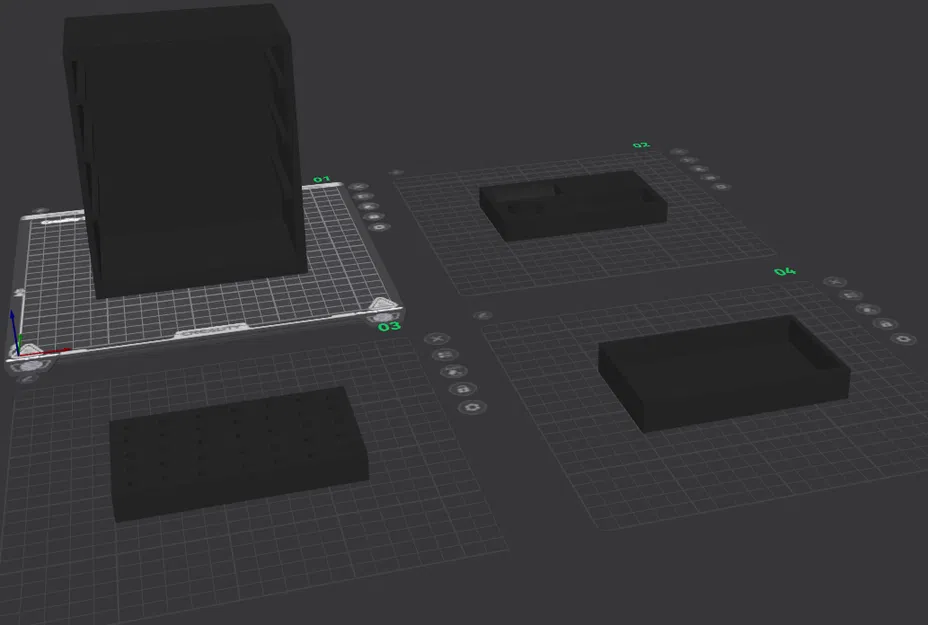The width and height of the screenshot is (928, 625).
Task: Edit plate 04 name pencil icon
Action: click(483, 315)
